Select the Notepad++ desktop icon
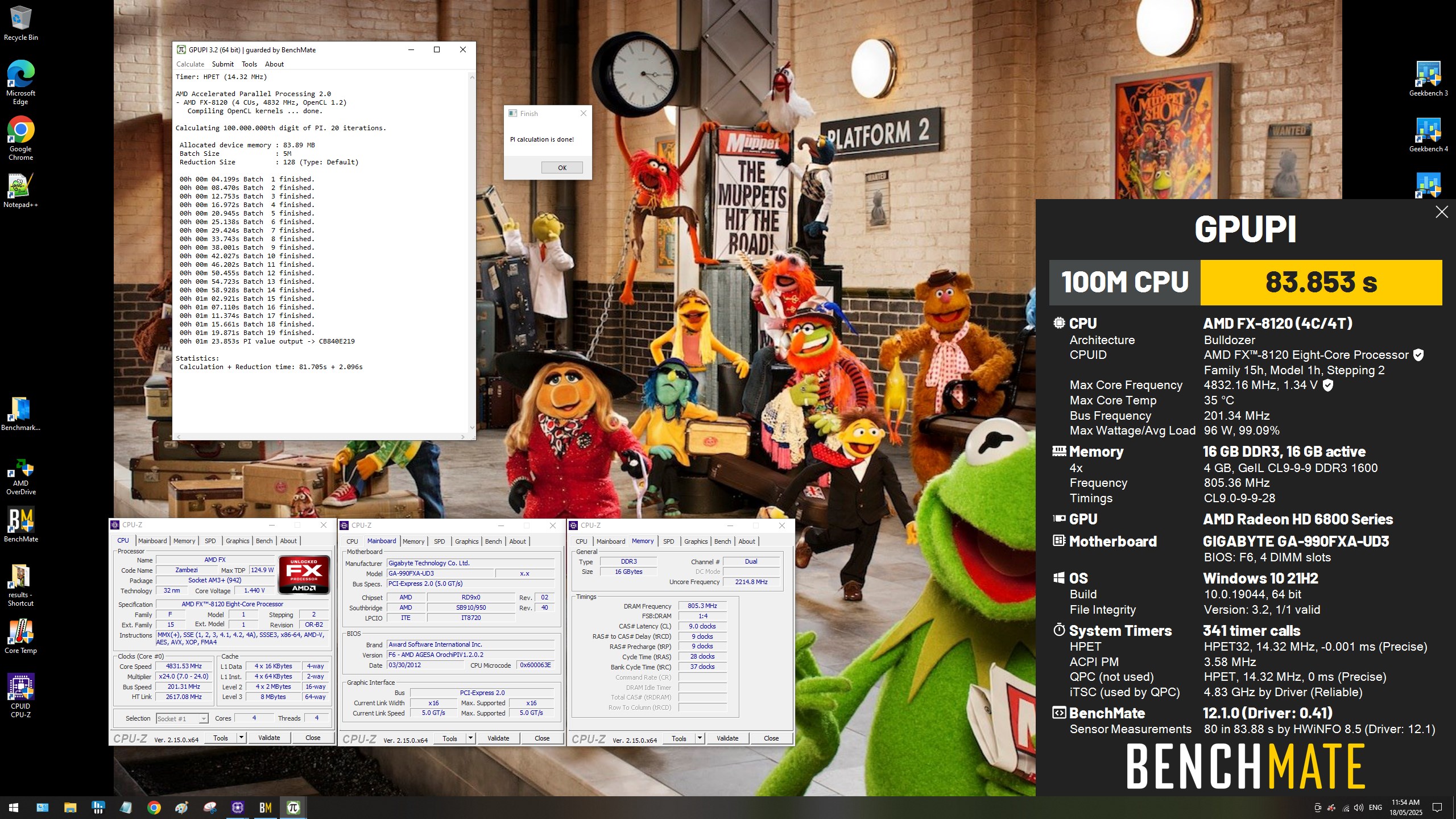The height and width of the screenshot is (819, 1456). 20,191
